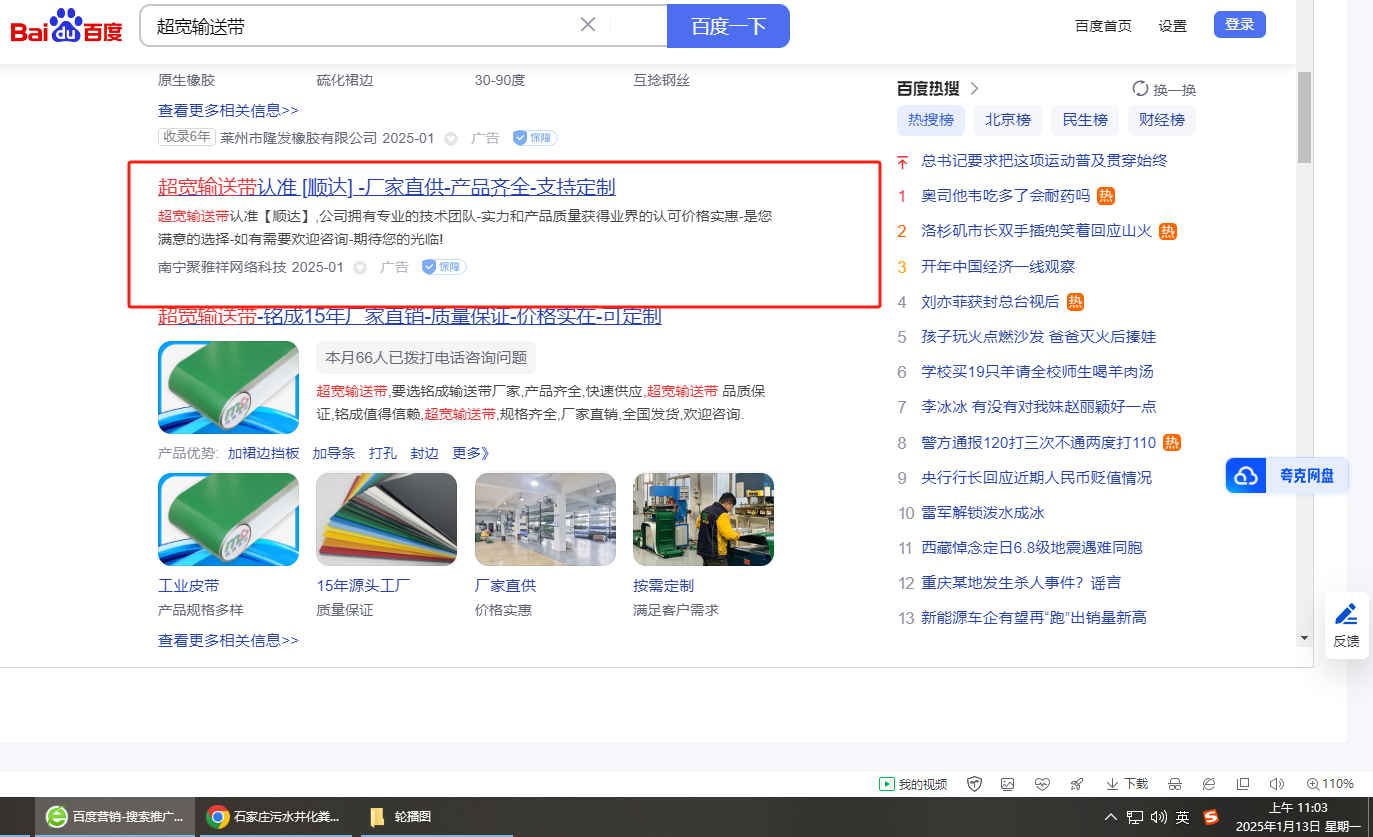
Task: Expand the dropdown arrow beside 南宁聚雅祥网络科技 2025-01
Action: pyautogui.click(x=360, y=268)
